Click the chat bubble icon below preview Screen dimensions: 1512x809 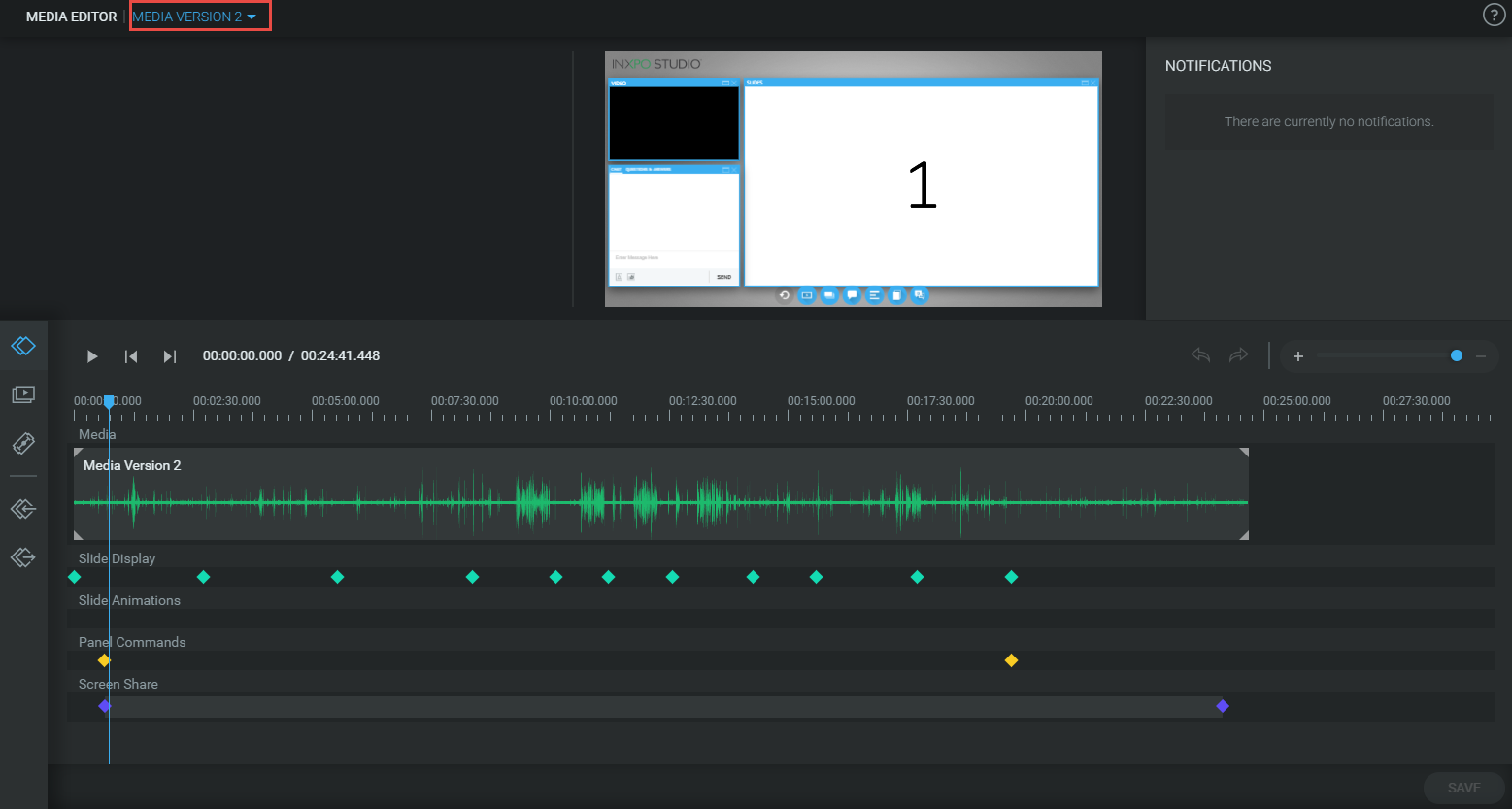pyautogui.click(x=852, y=294)
